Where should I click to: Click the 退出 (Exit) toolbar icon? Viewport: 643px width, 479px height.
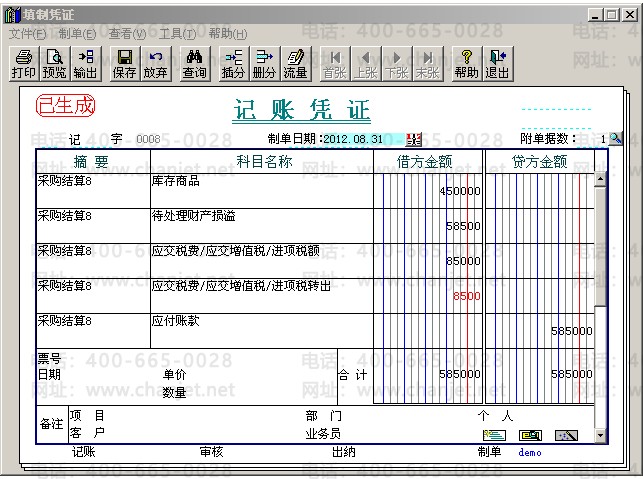click(x=498, y=64)
